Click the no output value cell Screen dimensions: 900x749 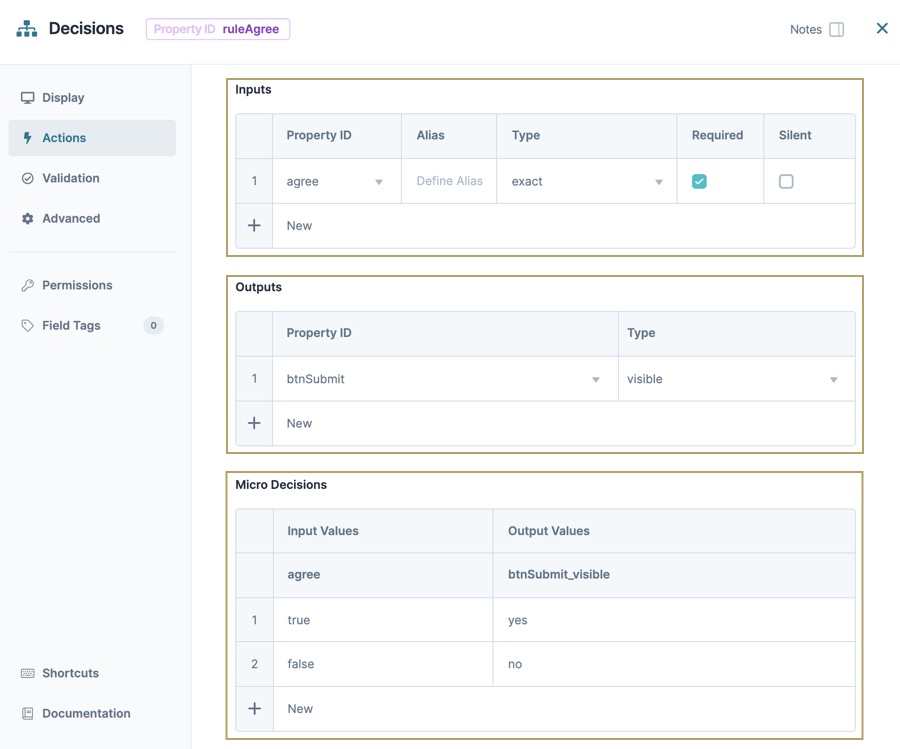[674, 664]
